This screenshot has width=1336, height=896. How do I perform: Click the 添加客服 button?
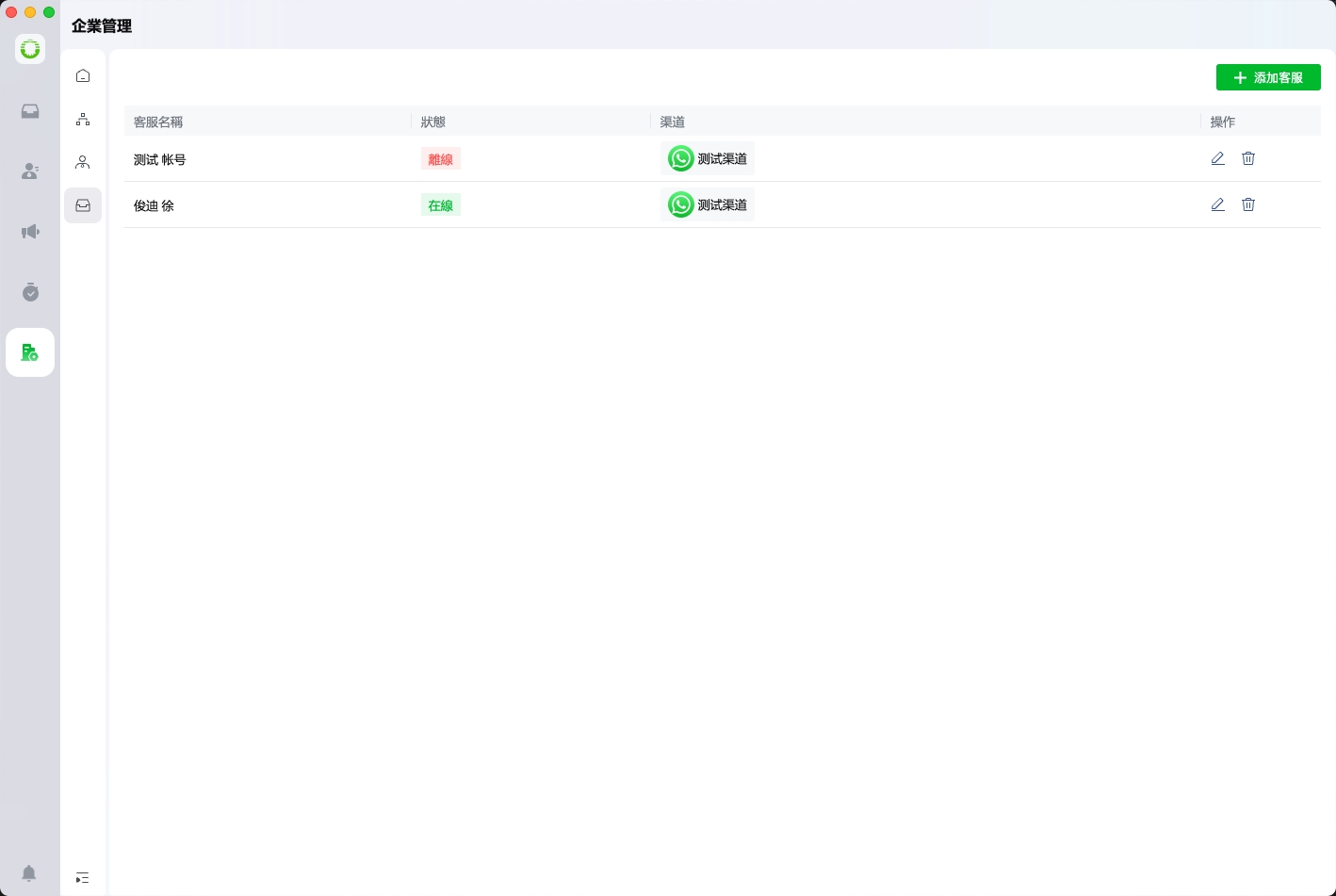click(x=1268, y=77)
